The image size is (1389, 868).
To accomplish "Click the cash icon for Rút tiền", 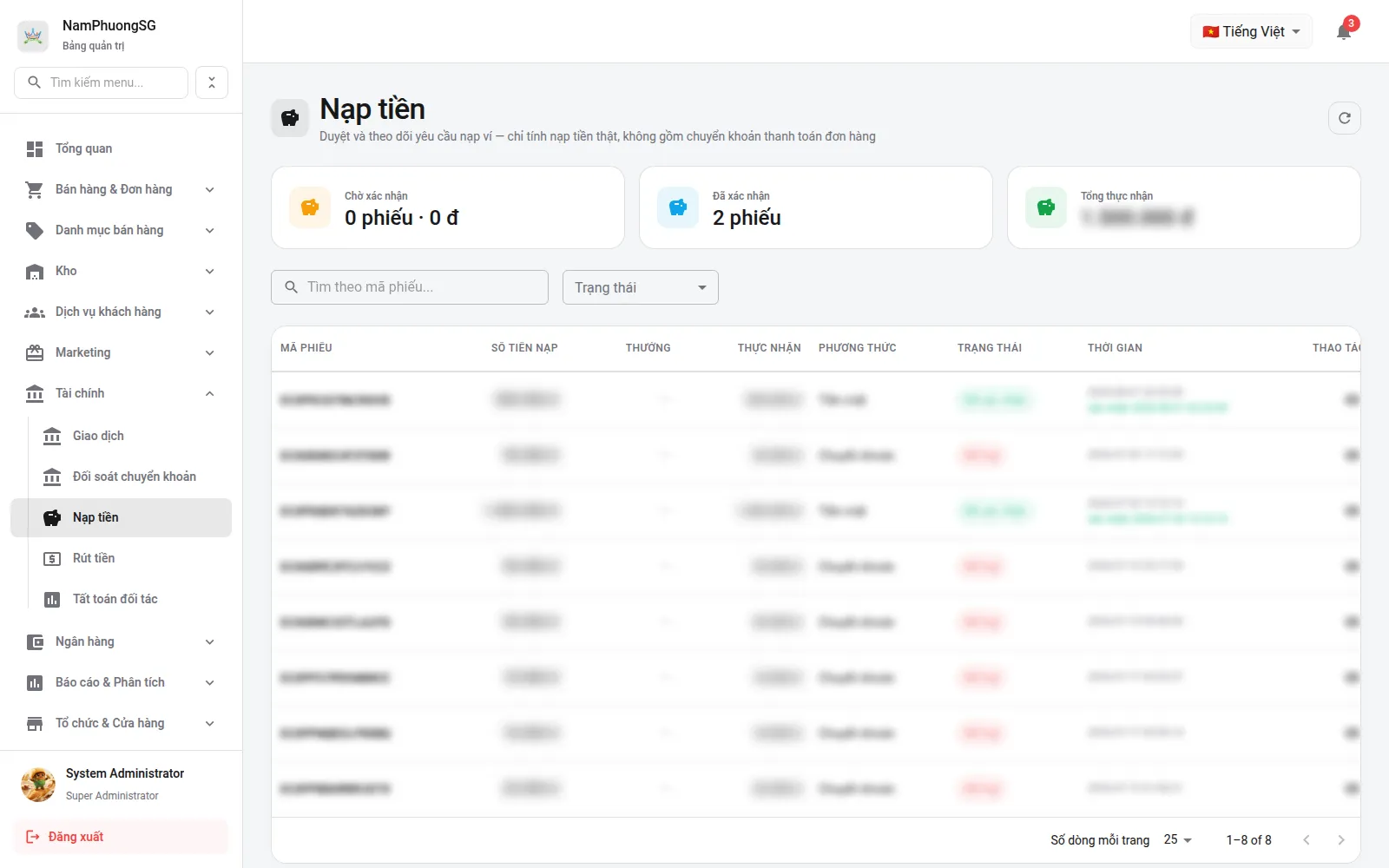I will (x=52, y=558).
